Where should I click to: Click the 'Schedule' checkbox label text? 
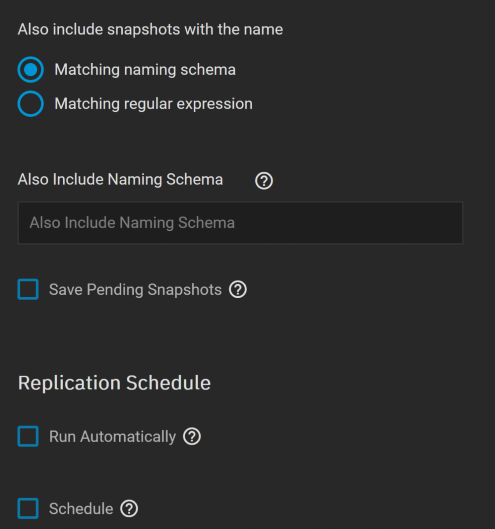[81, 509]
